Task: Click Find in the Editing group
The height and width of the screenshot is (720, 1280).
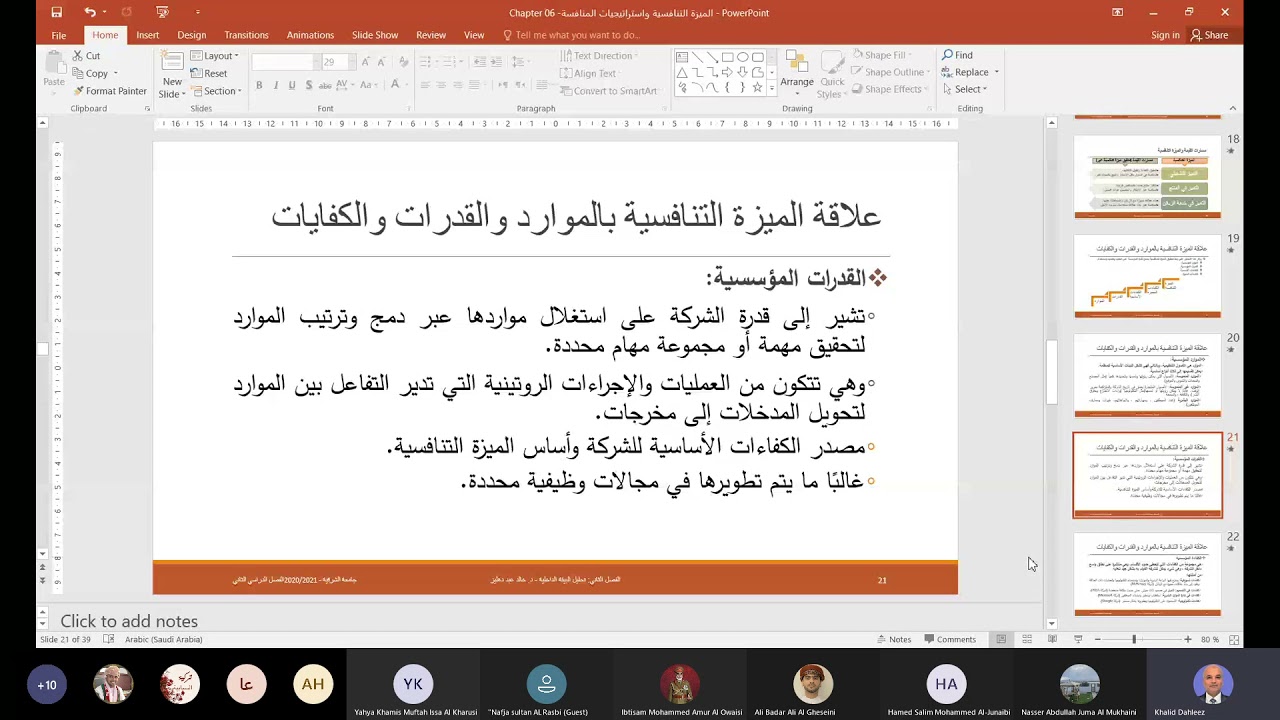Action: coord(957,55)
